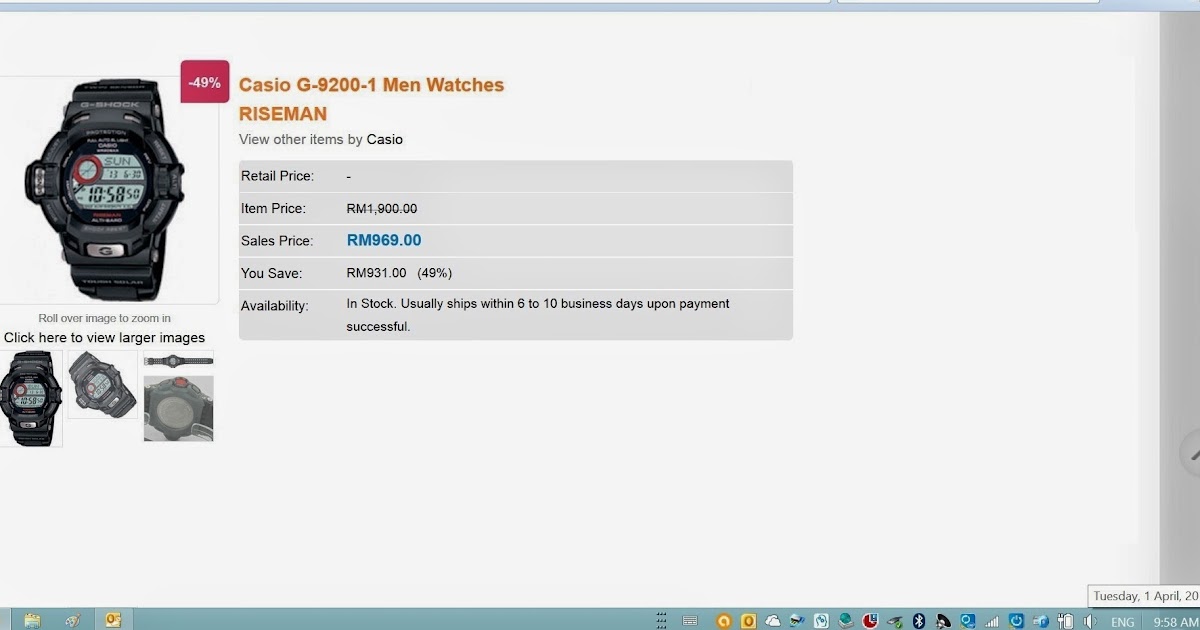The width and height of the screenshot is (1200, 630).
Task: Open the red clock utility tray icon
Action: pos(869,619)
